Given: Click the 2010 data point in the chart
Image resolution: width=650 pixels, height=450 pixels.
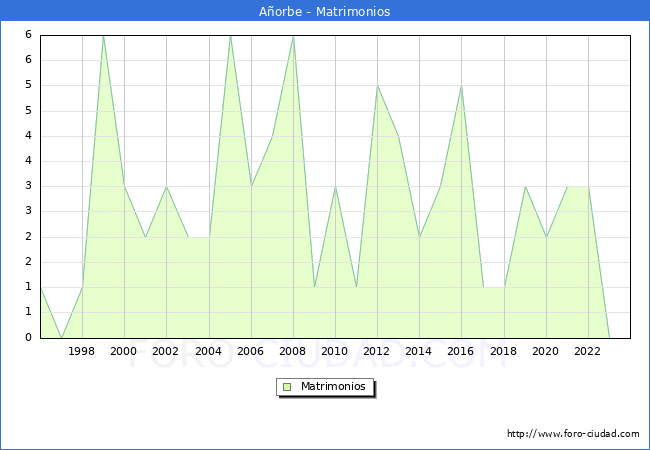Looking at the screenshot, I should [x=335, y=186].
